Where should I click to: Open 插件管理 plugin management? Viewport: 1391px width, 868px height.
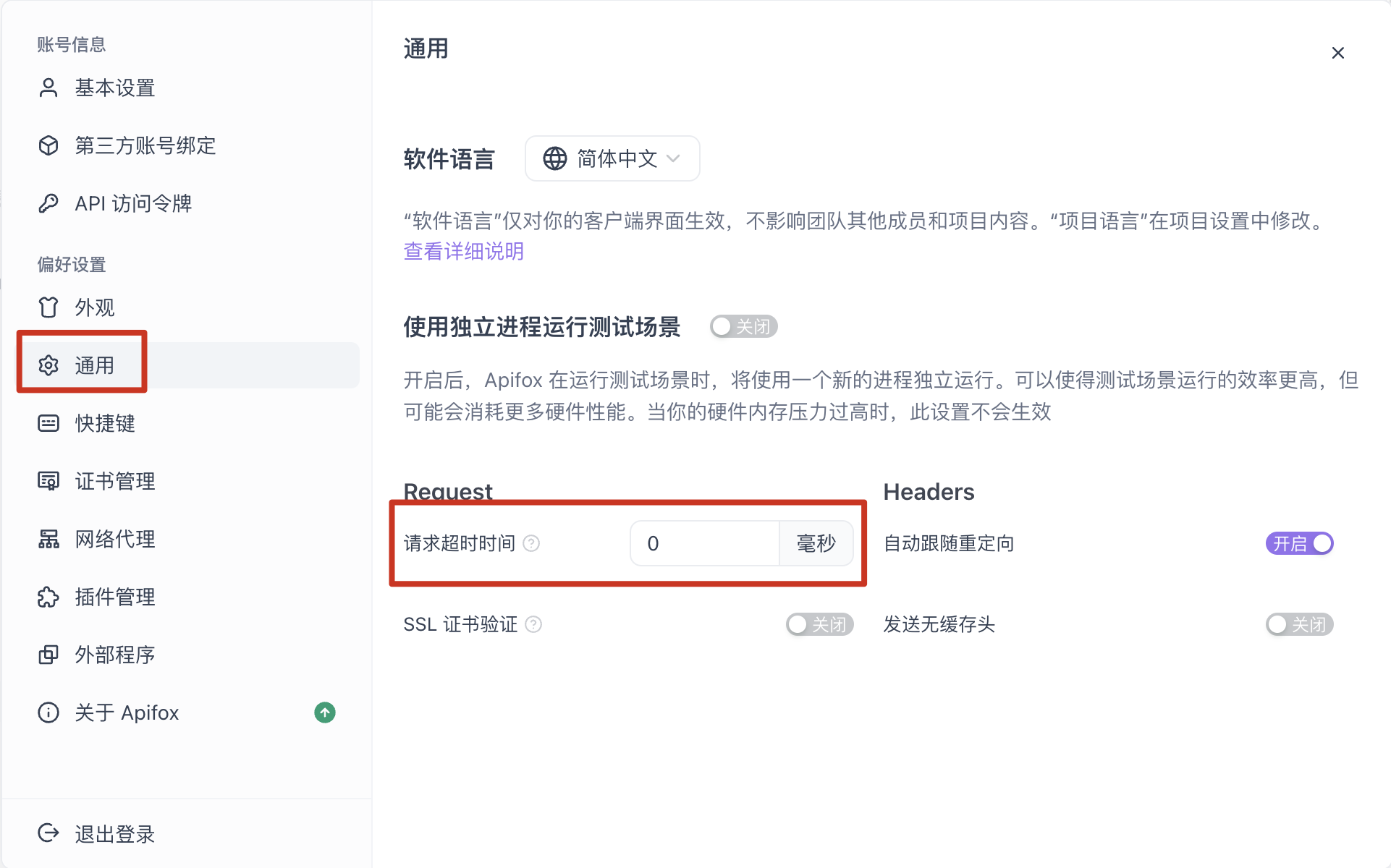(114, 597)
